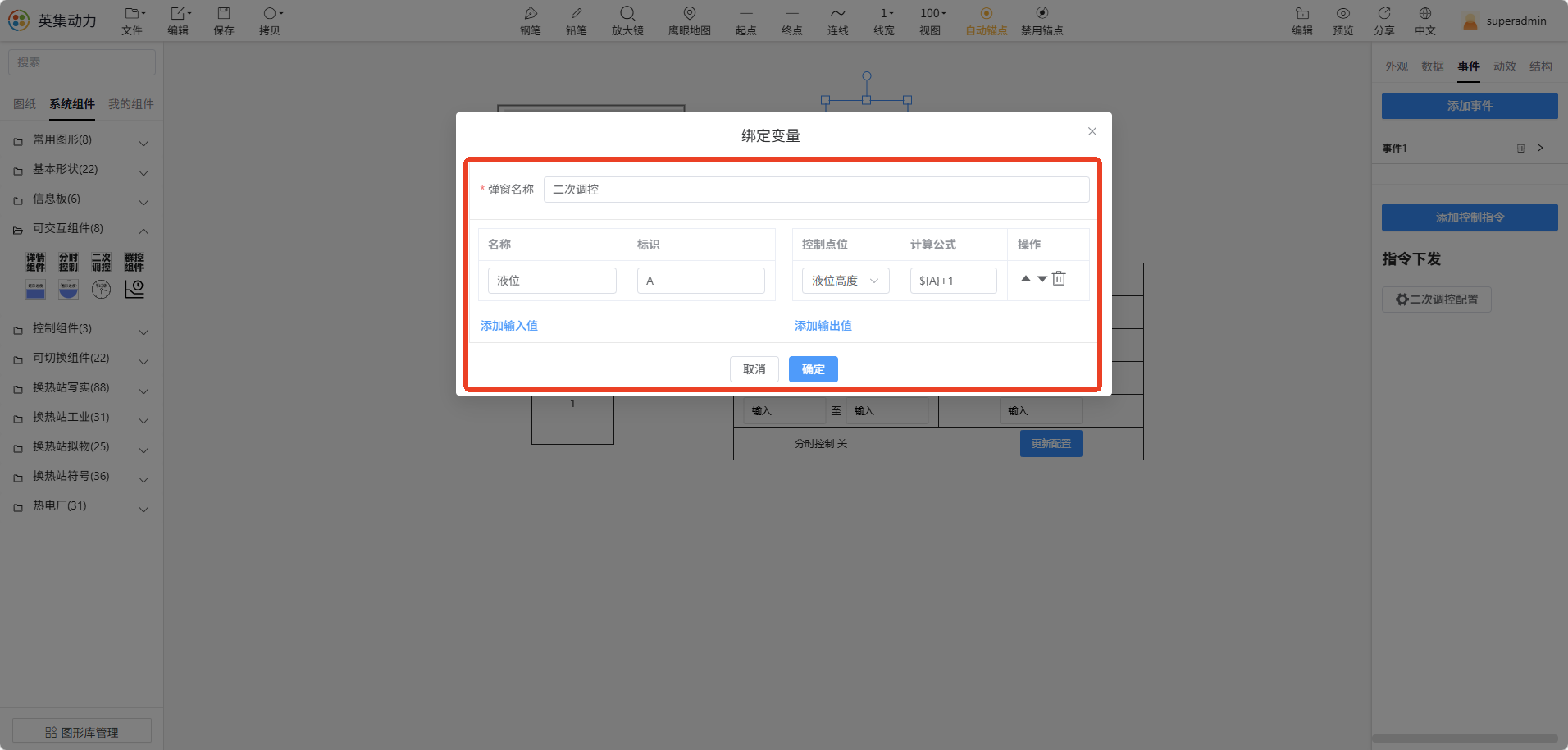The image size is (1568, 750).
Task: Click the 英集动力 logo
Action: [x=52, y=21]
